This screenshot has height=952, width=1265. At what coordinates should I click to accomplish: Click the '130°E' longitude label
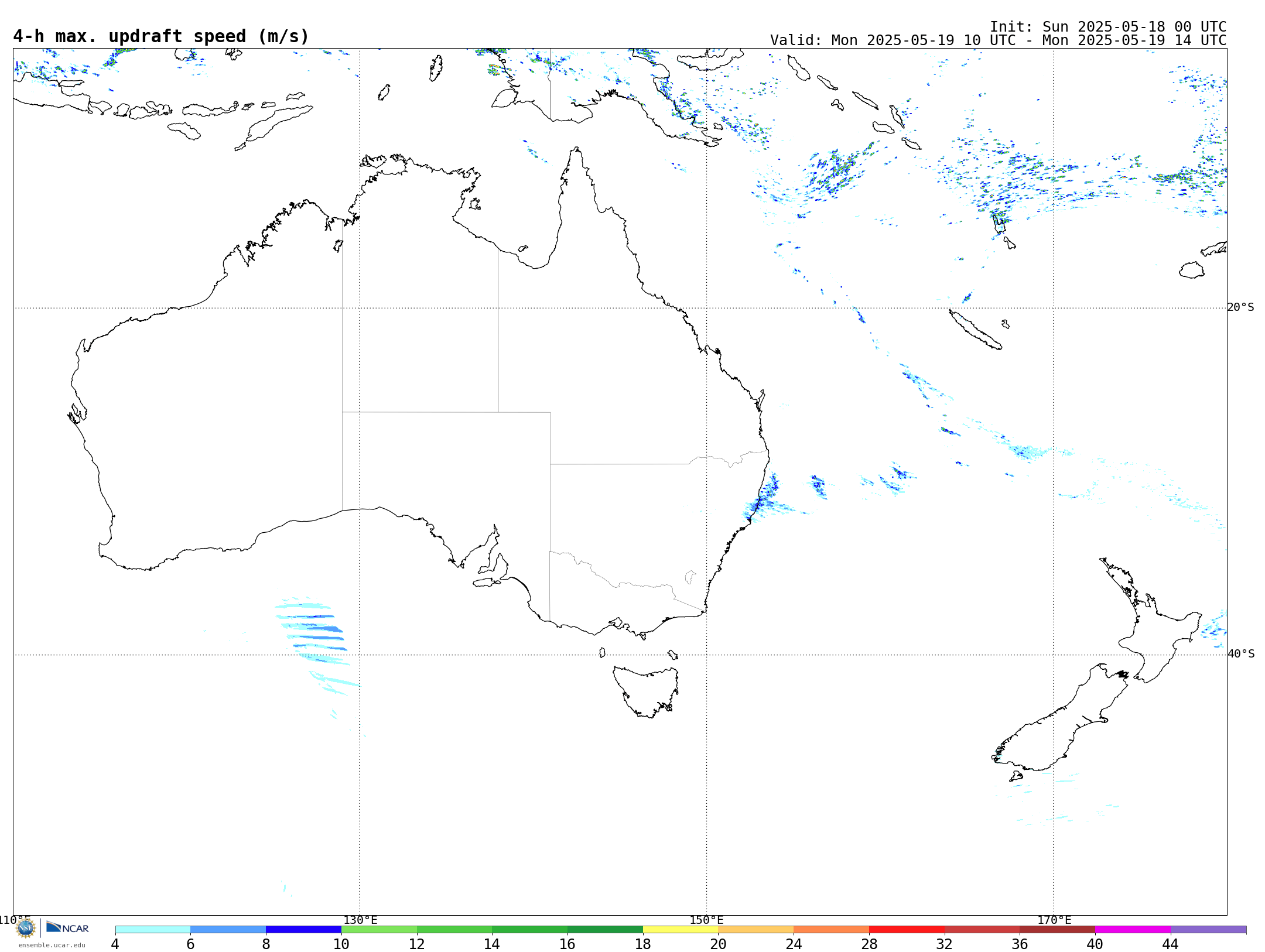(360, 920)
